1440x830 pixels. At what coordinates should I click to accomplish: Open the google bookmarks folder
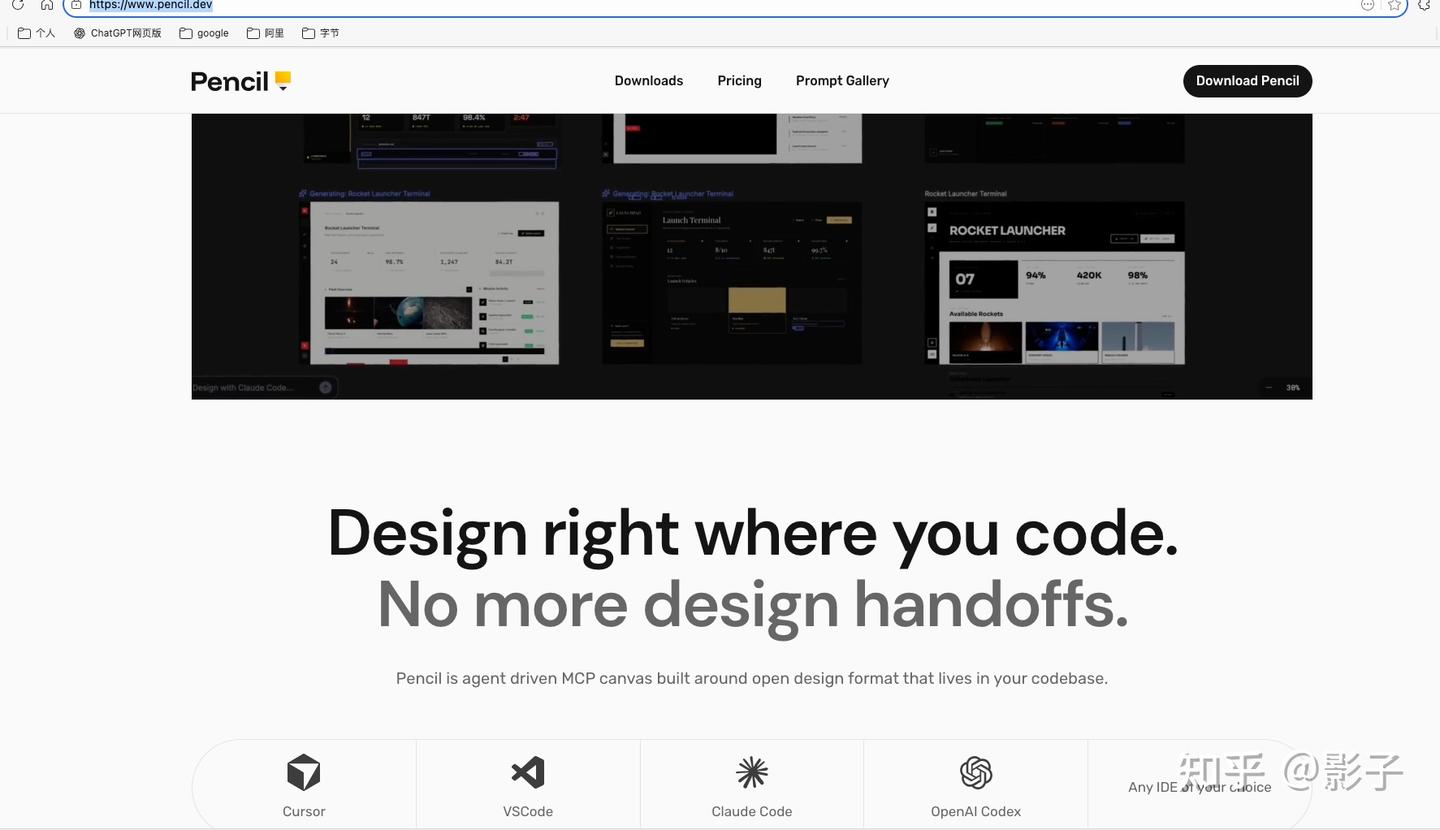204,33
